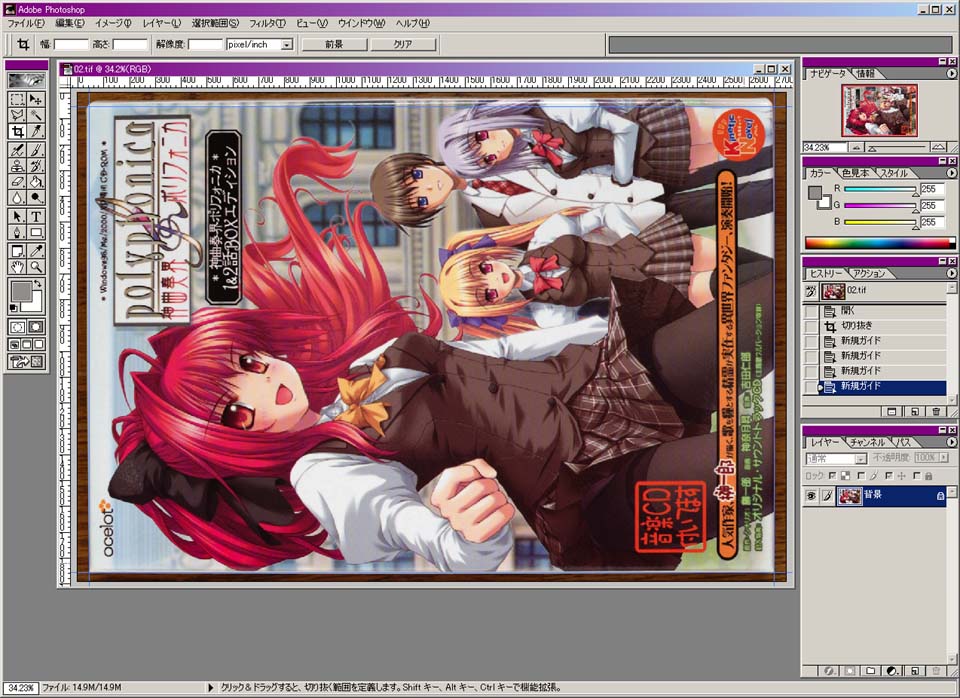Image resolution: width=960 pixels, height=698 pixels.
Task: Open the Color palette menu arrow
Action: click(x=951, y=173)
